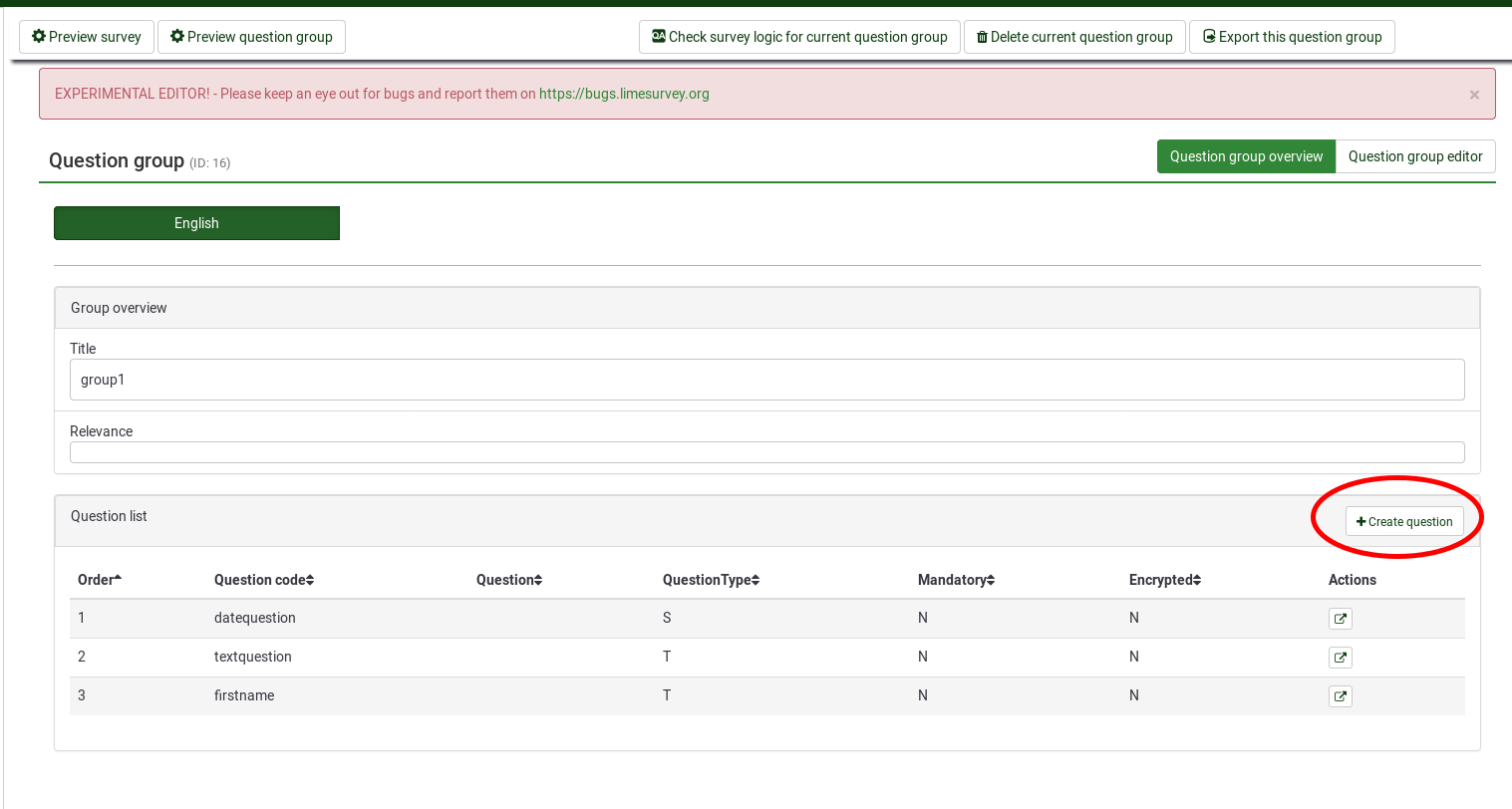Click Create question button
The height and width of the screenshot is (809, 1512).
[x=1404, y=522]
